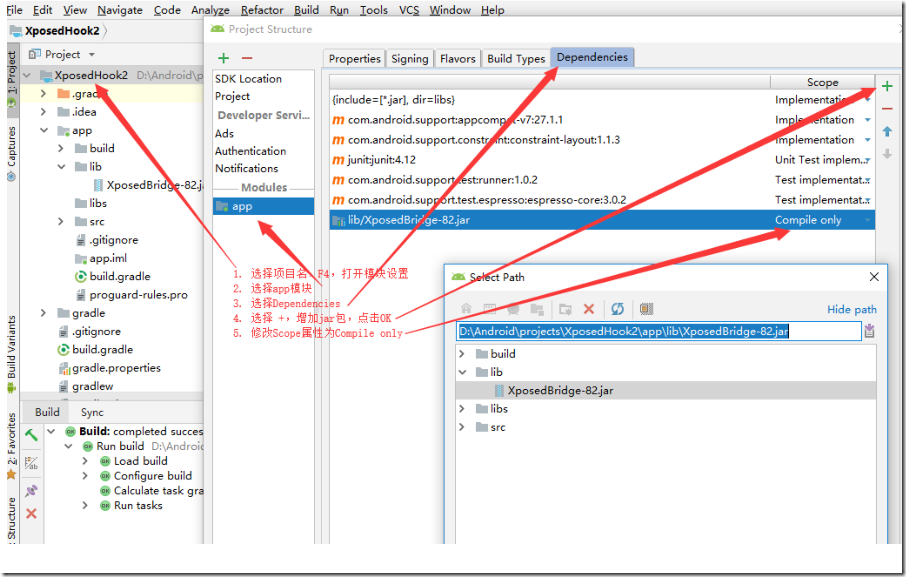Screen dimensions: 906x577
Task: Close the Select Path dialog
Action: [874, 277]
